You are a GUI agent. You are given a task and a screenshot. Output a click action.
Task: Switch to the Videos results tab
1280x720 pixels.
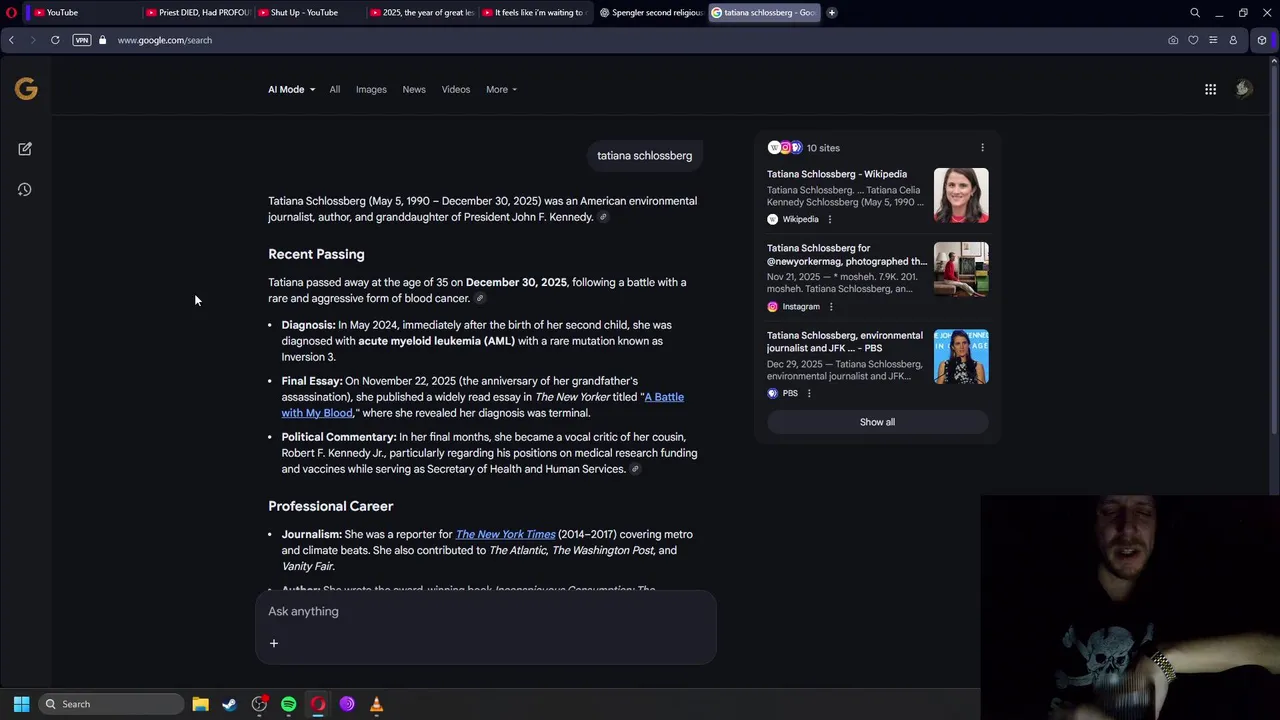click(x=456, y=89)
